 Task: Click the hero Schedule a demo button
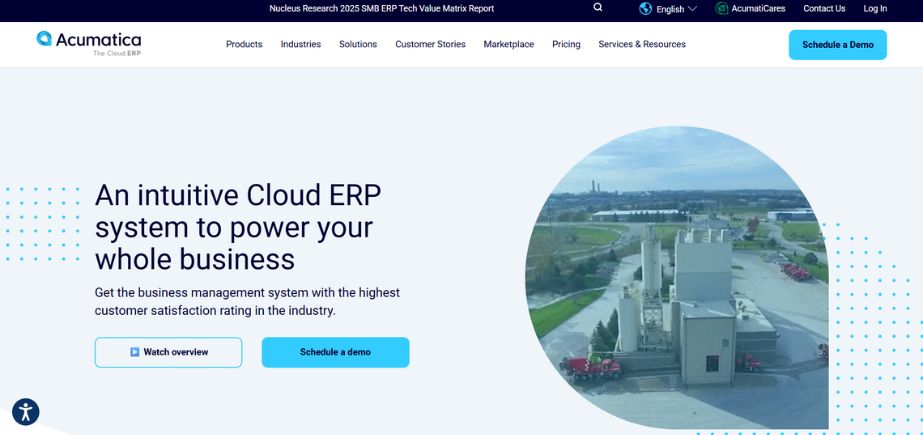coord(336,352)
